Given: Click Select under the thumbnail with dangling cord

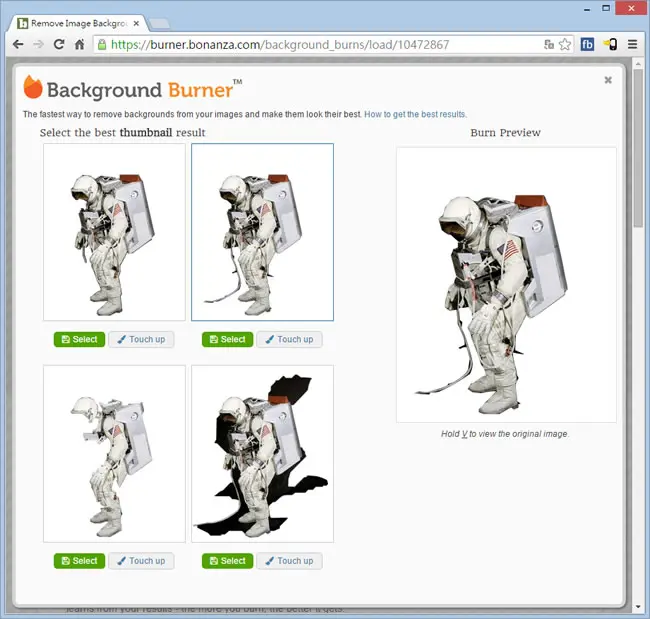Looking at the screenshot, I should point(227,340).
